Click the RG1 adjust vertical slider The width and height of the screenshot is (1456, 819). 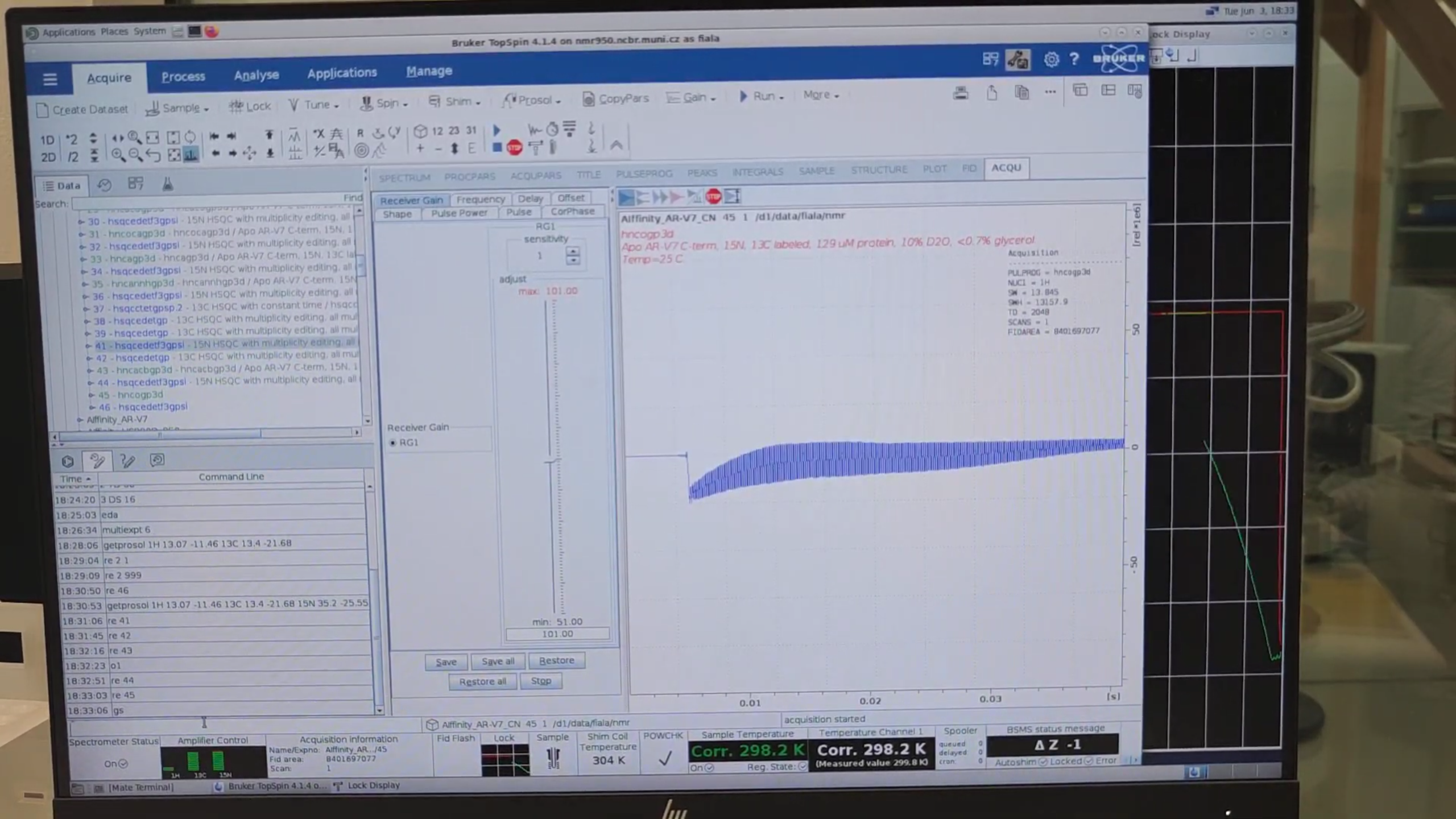click(x=551, y=461)
